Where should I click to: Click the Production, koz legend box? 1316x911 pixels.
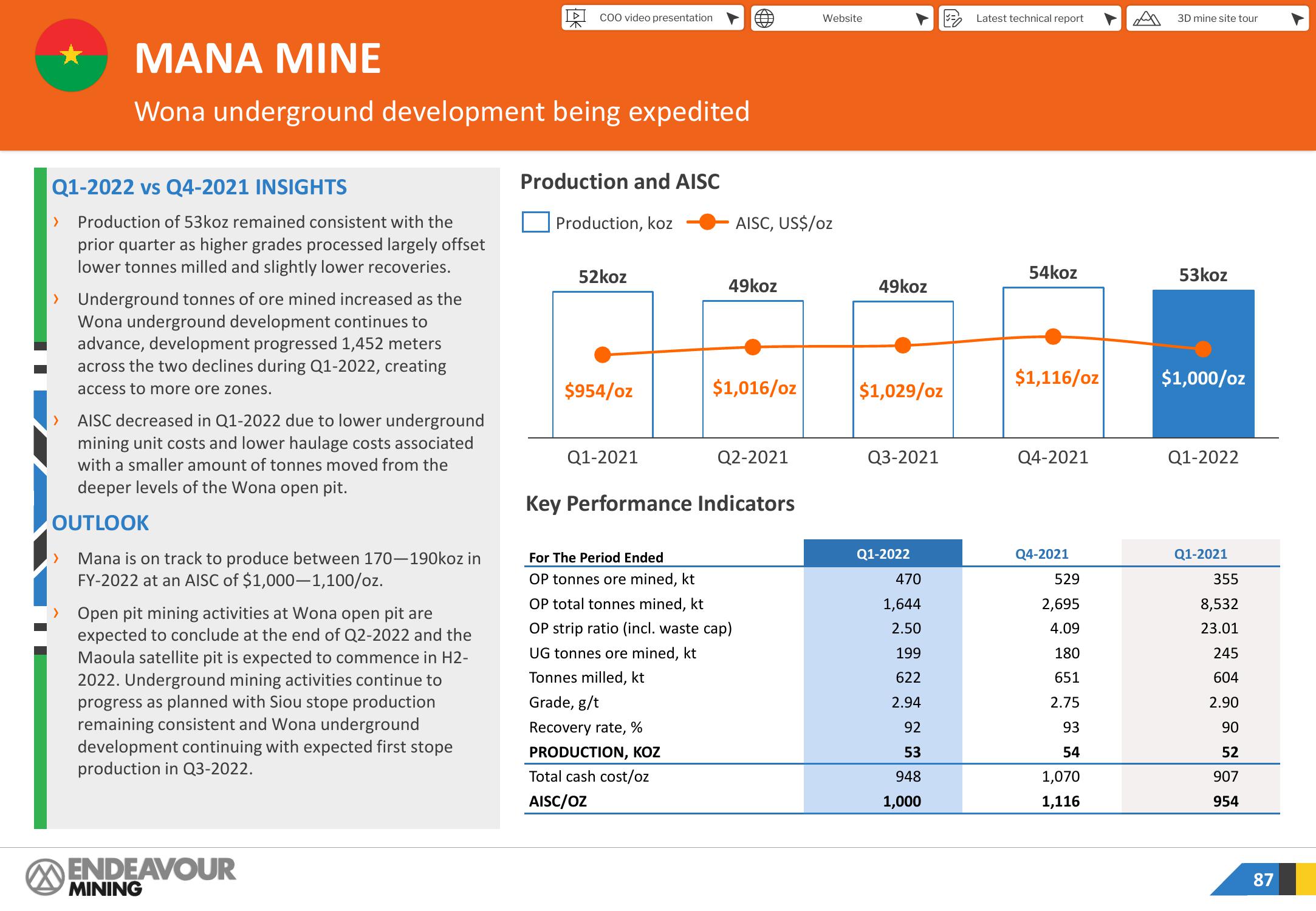pyautogui.click(x=535, y=222)
